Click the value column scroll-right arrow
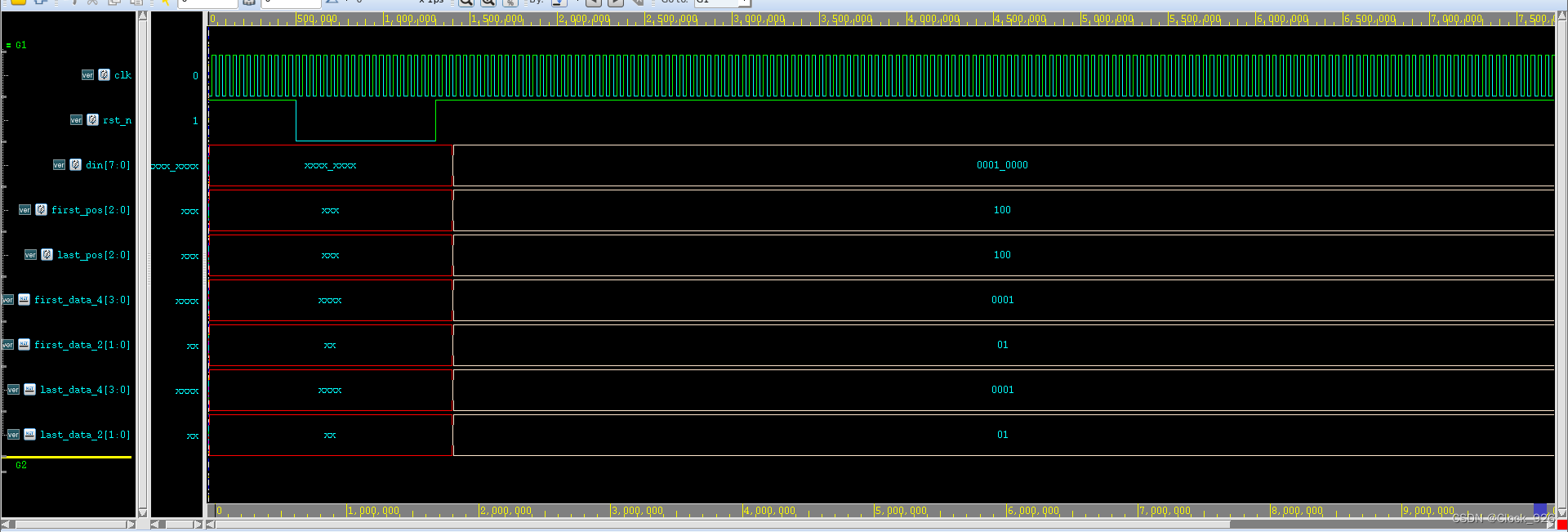 coord(198,525)
